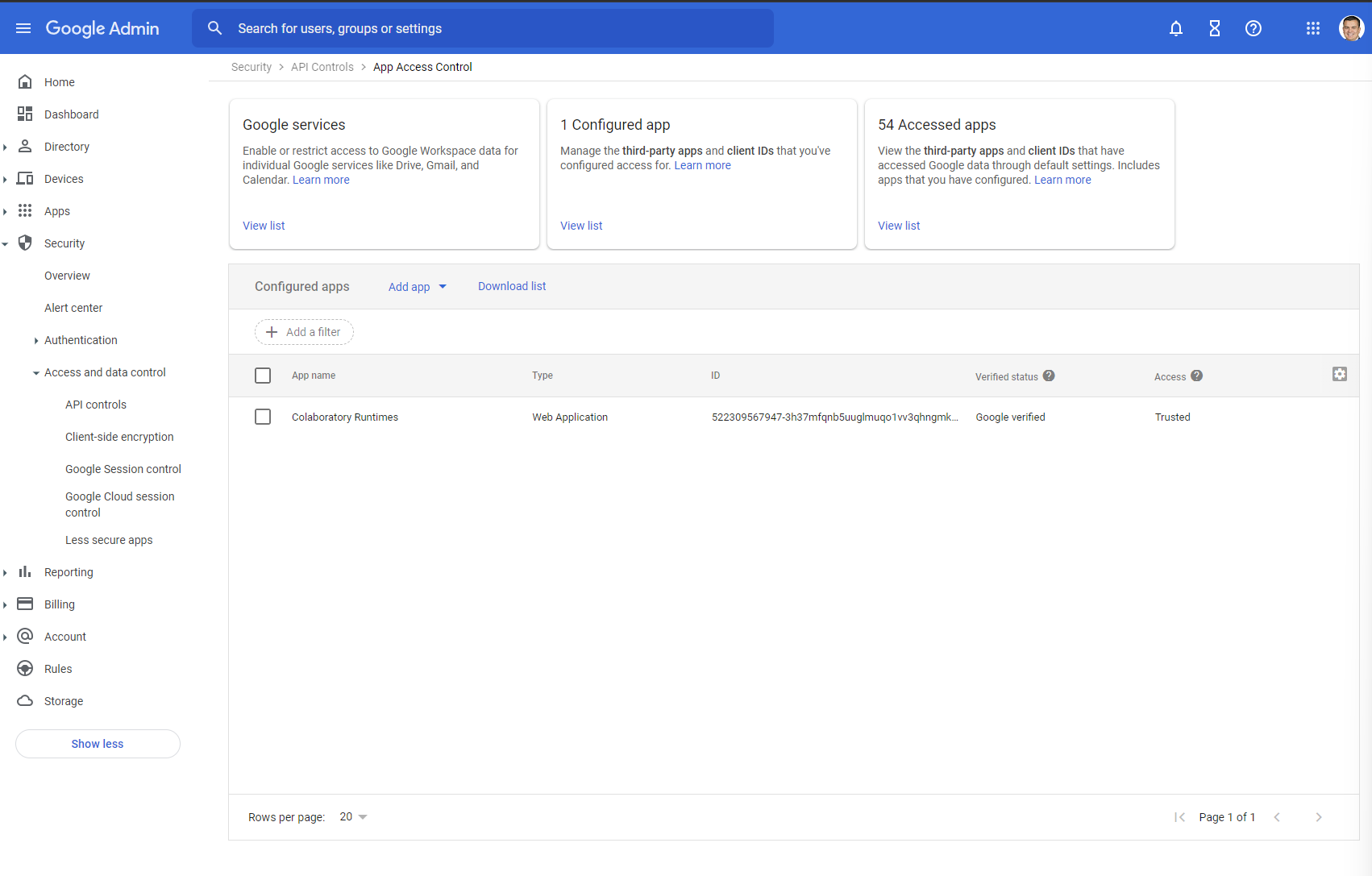
Task: Open the Verified status help icon
Action: click(1049, 376)
